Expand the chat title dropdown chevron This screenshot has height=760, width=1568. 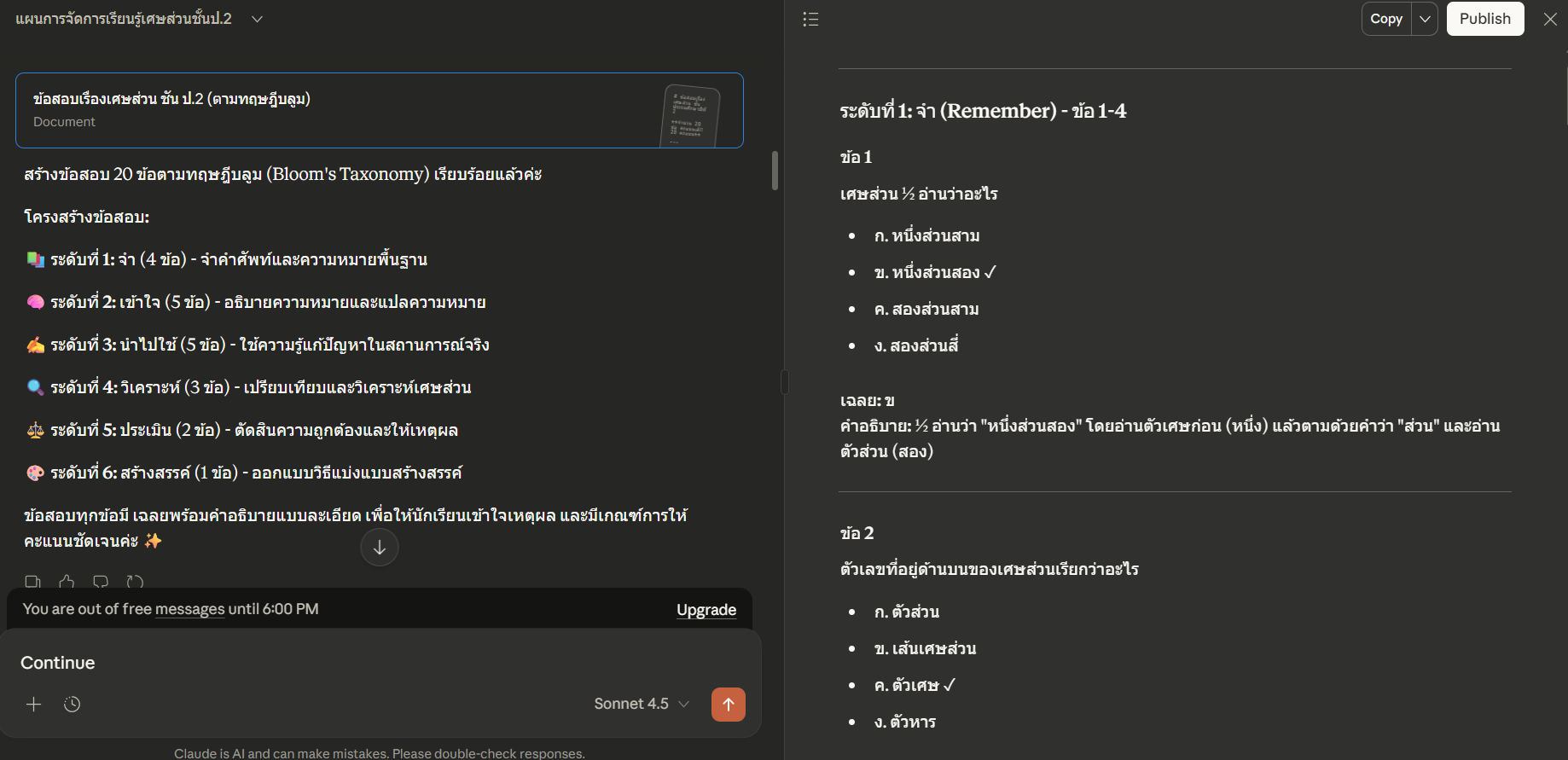pos(257,19)
